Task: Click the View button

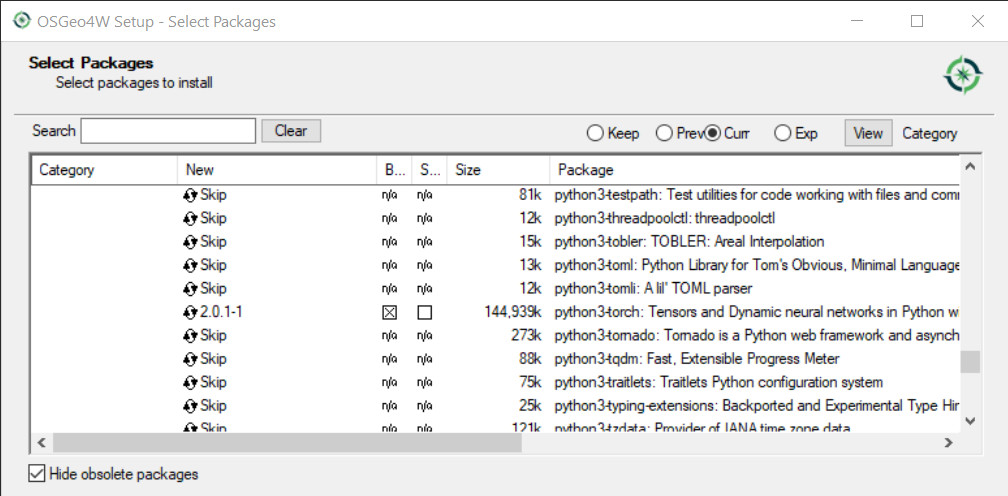Action: pyautogui.click(x=868, y=134)
